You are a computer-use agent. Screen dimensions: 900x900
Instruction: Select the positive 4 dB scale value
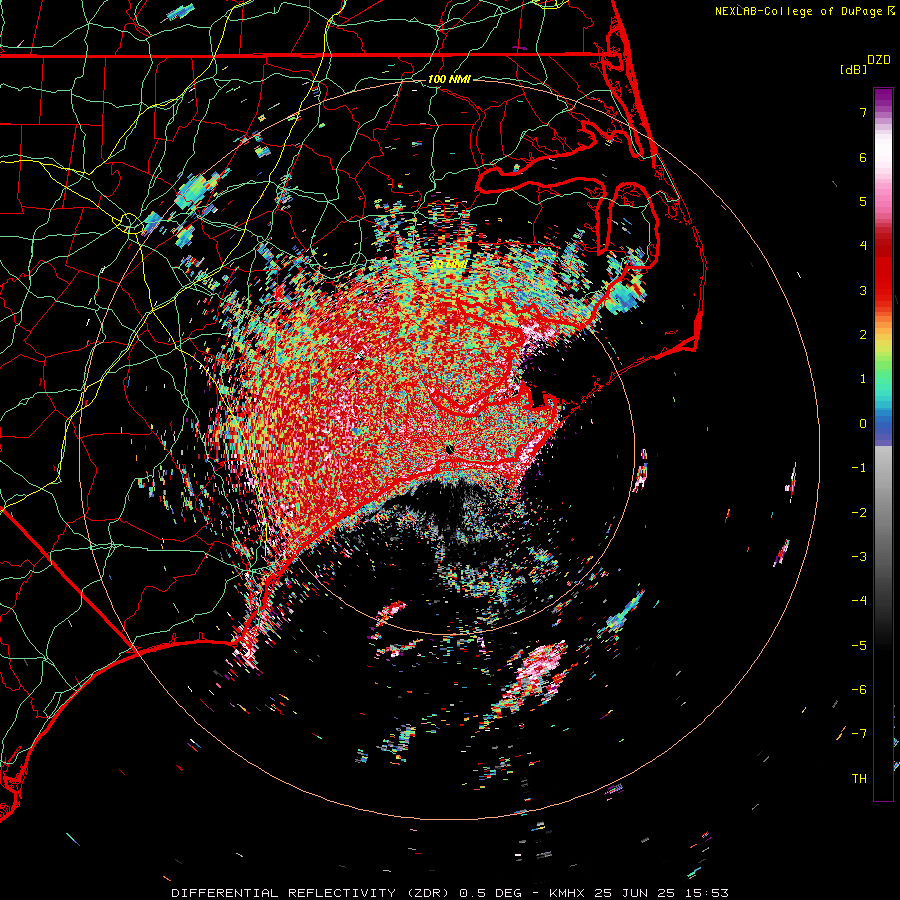coord(863,246)
